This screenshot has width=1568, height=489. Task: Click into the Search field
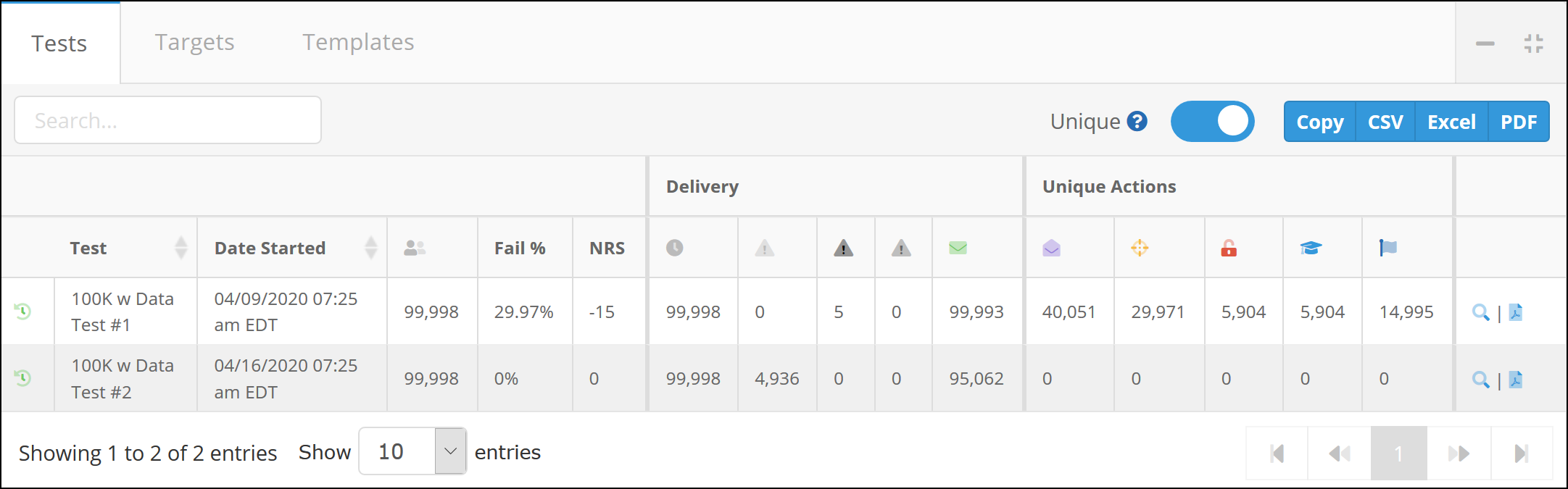click(x=167, y=120)
